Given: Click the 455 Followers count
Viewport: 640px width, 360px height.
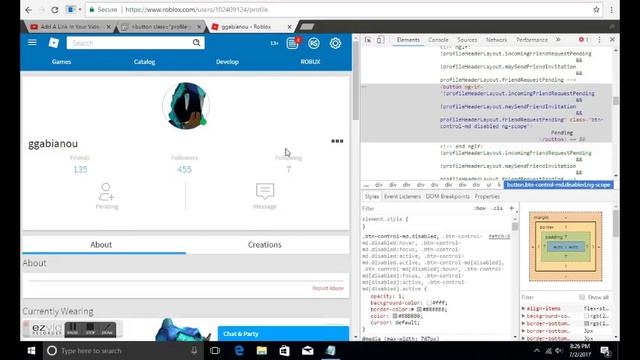Looking at the screenshot, I should tap(184, 169).
